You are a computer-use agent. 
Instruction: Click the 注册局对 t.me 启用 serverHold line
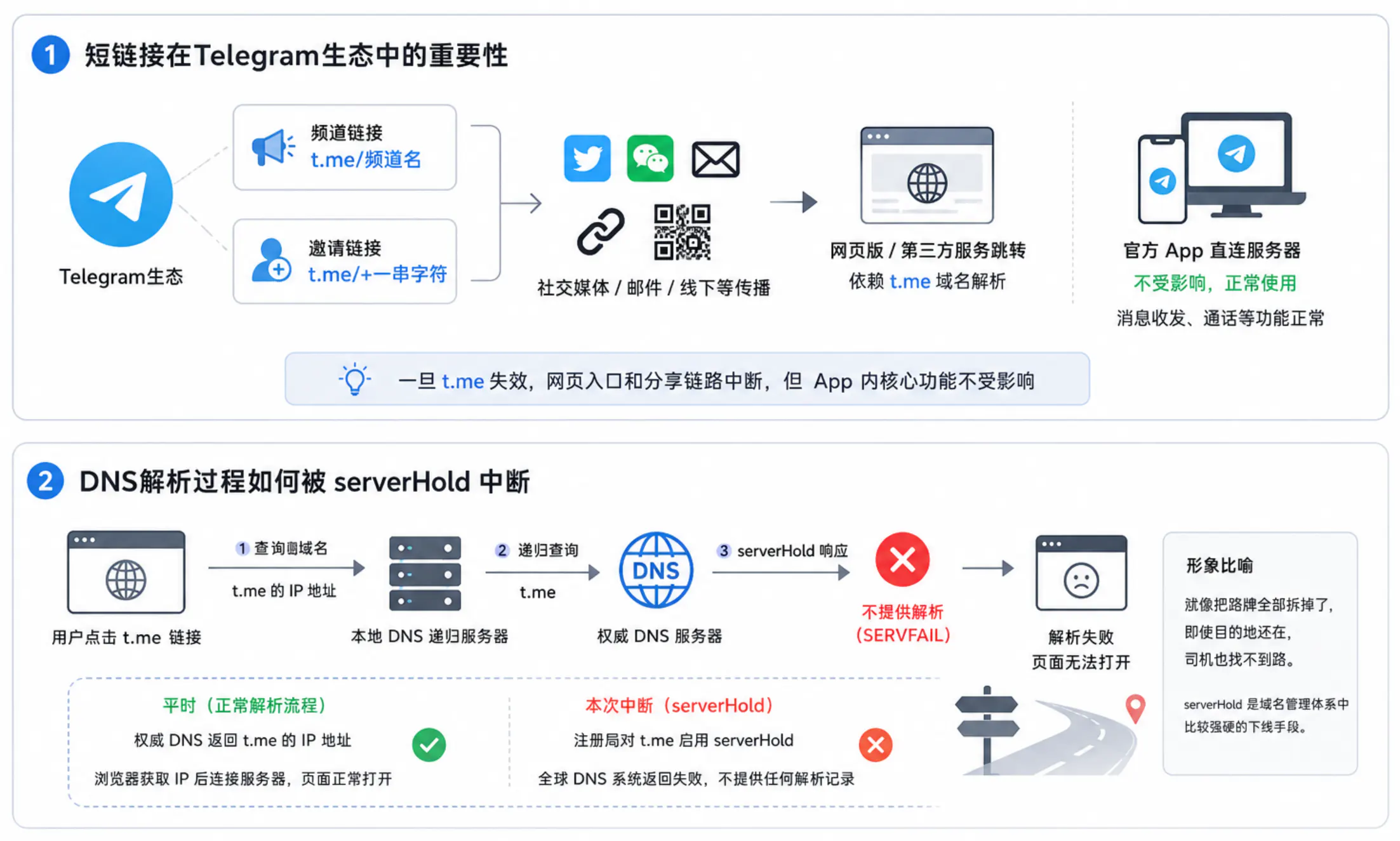(683, 740)
